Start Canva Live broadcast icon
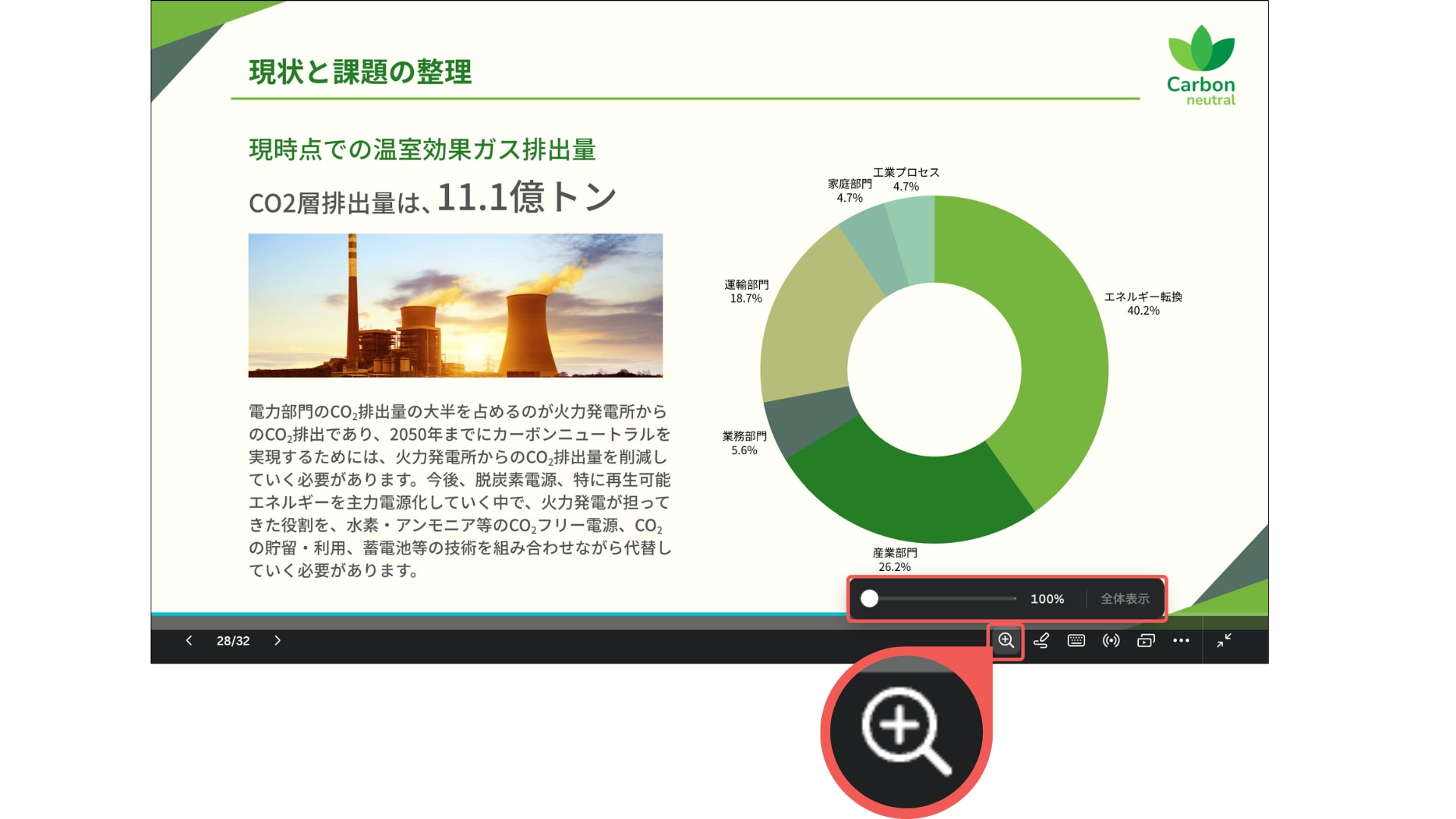 pos(1111,641)
